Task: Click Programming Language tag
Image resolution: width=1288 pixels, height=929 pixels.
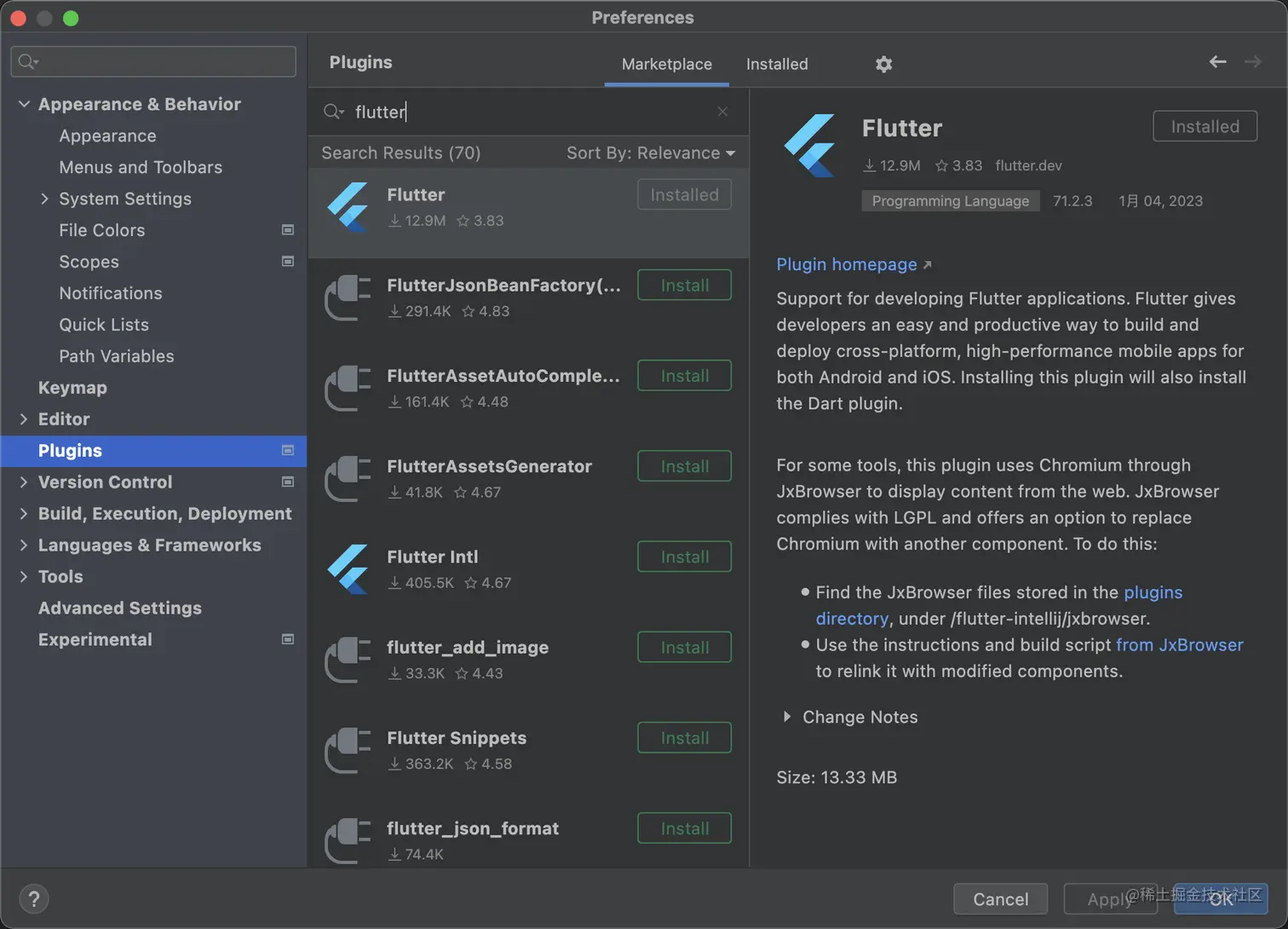Action: tap(951, 201)
